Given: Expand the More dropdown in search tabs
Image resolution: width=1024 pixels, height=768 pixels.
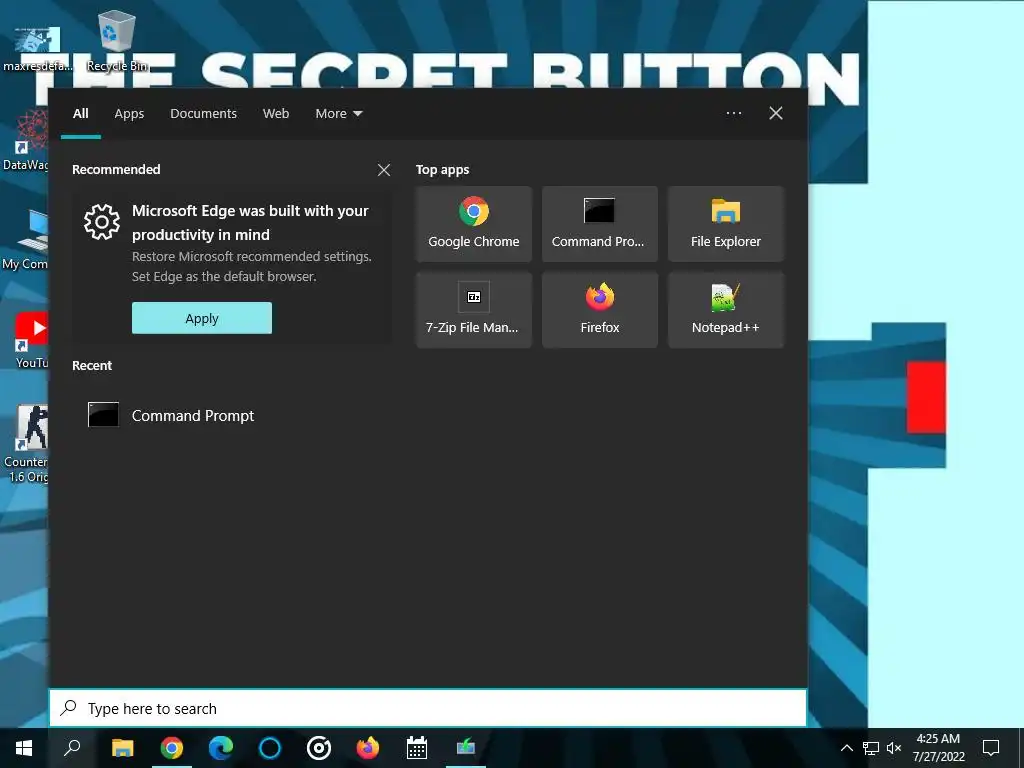Looking at the screenshot, I should 338,114.
